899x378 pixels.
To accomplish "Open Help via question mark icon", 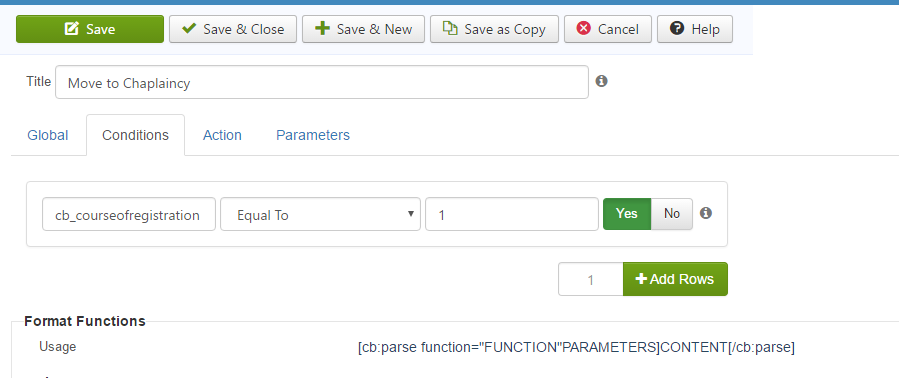I will coord(677,28).
